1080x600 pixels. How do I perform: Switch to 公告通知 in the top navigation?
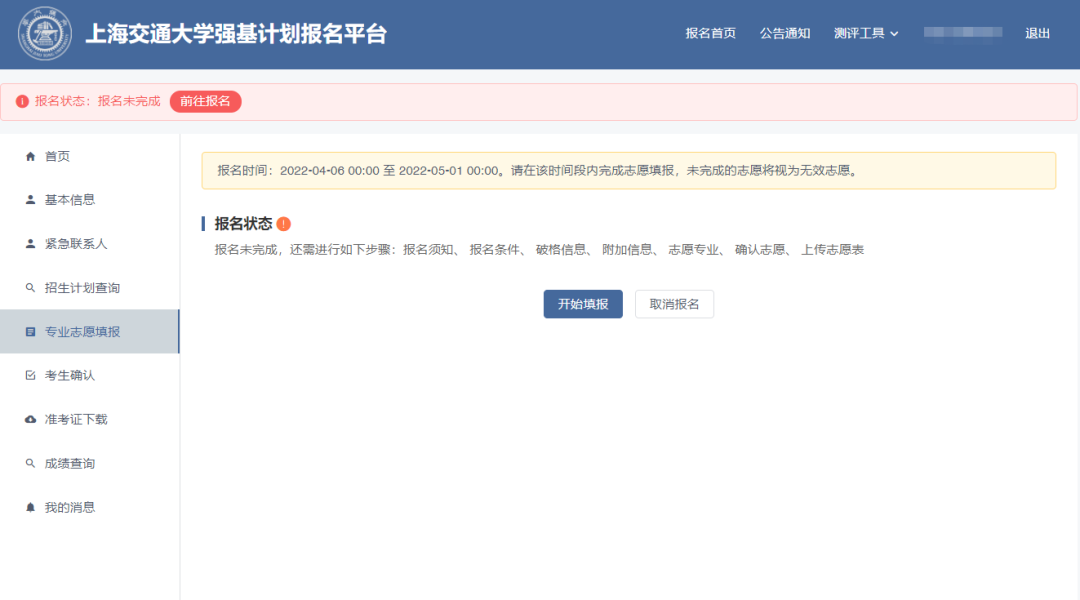785,33
